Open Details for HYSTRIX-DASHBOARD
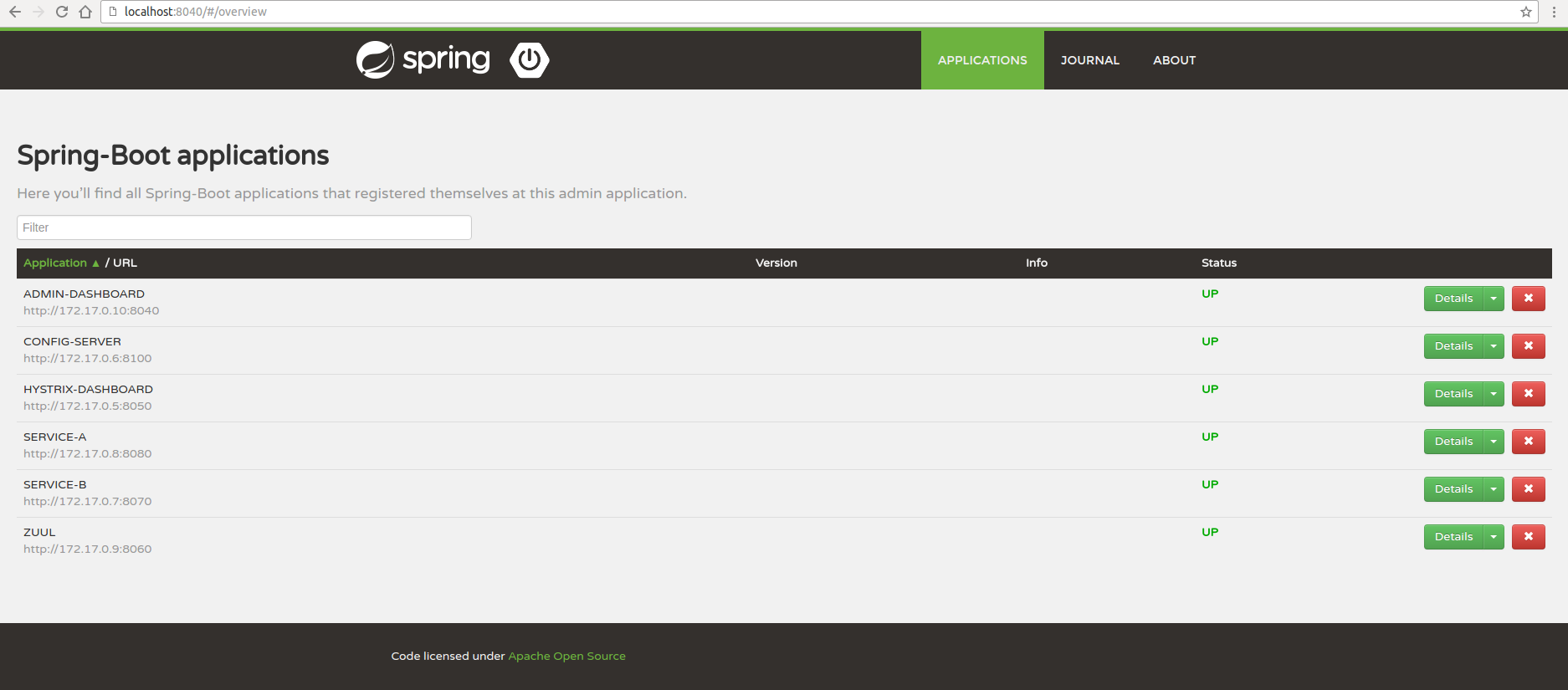 pyautogui.click(x=1453, y=394)
